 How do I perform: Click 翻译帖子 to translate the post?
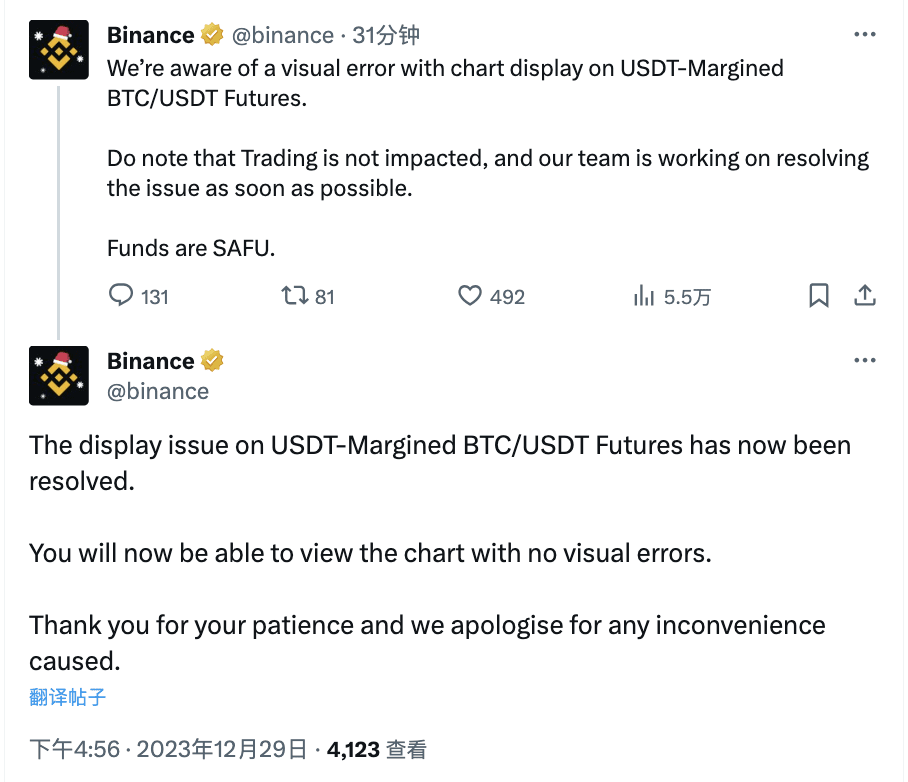65,698
